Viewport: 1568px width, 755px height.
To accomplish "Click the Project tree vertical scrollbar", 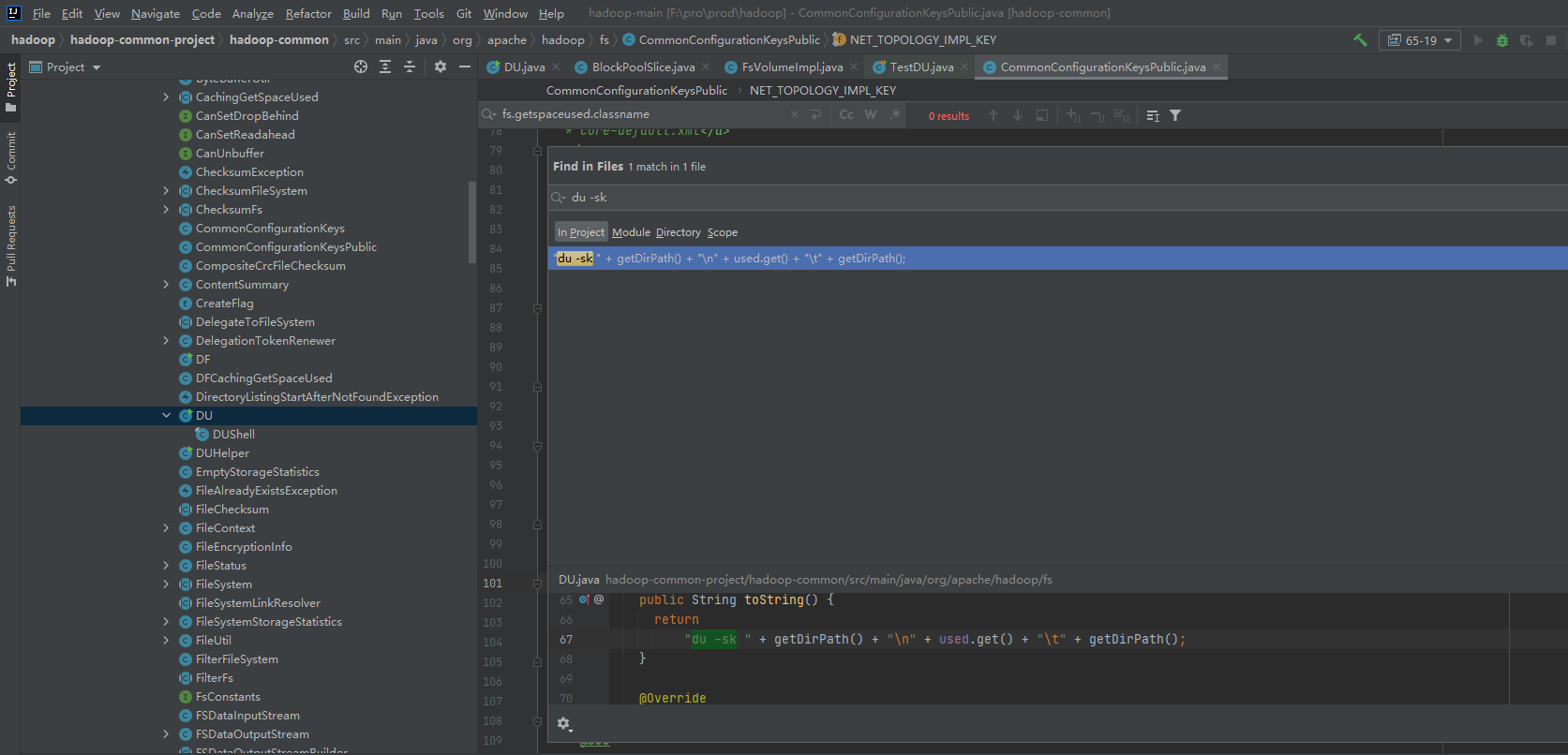I will click(472, 222).
